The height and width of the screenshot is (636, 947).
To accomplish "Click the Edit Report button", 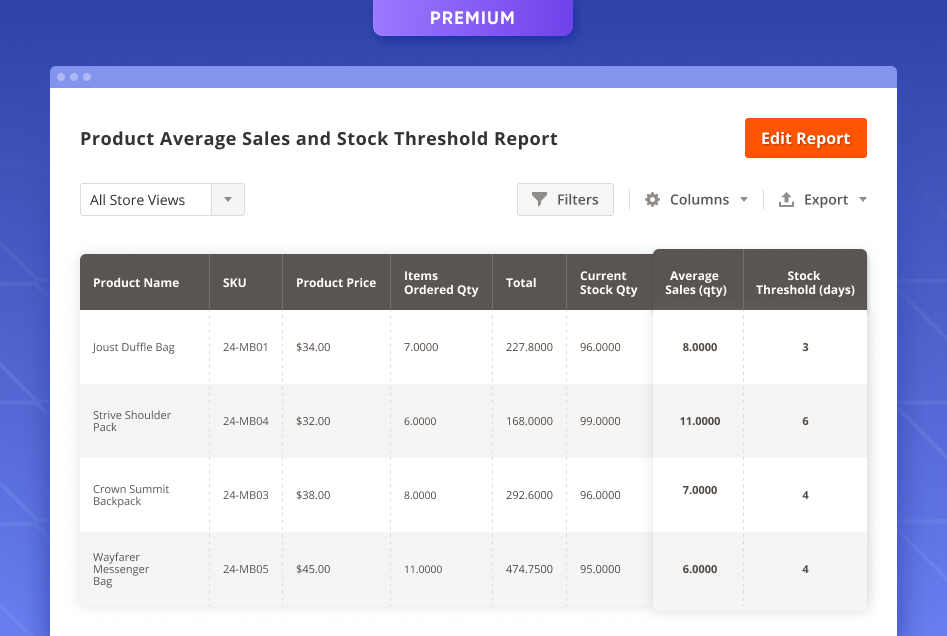I will pyautogui.click(x=805, y=139).
